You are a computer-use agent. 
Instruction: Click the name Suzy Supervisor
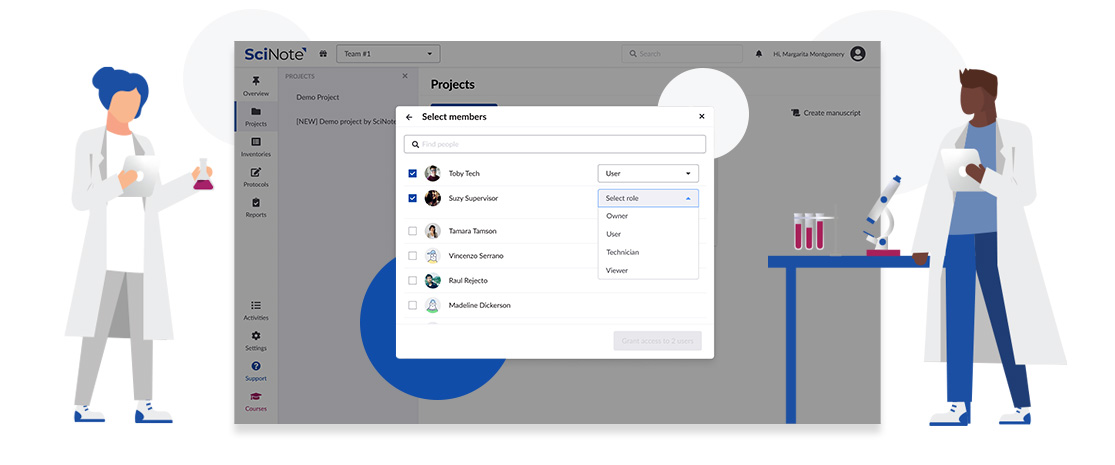coord(473,198)
